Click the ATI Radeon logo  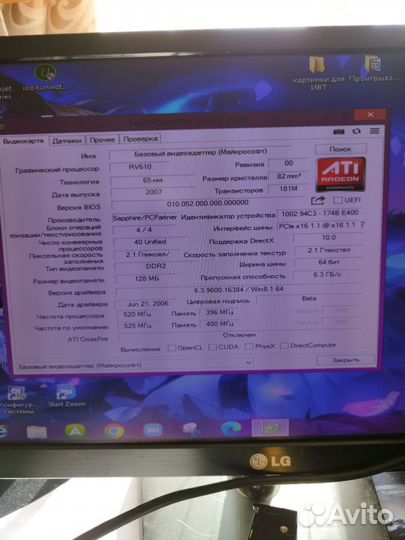(x=341, y=174)
